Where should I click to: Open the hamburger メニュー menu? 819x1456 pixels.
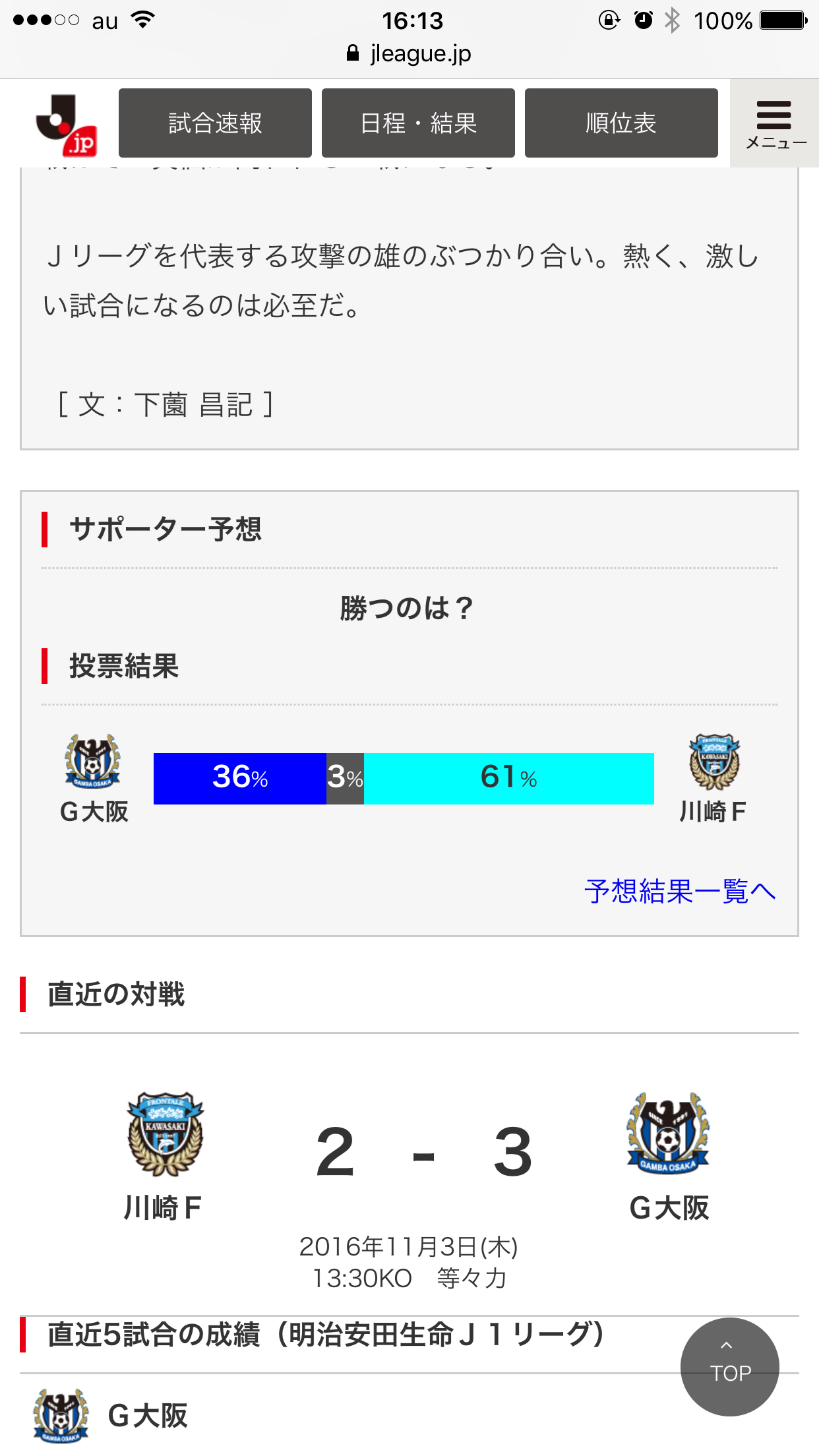774,123
